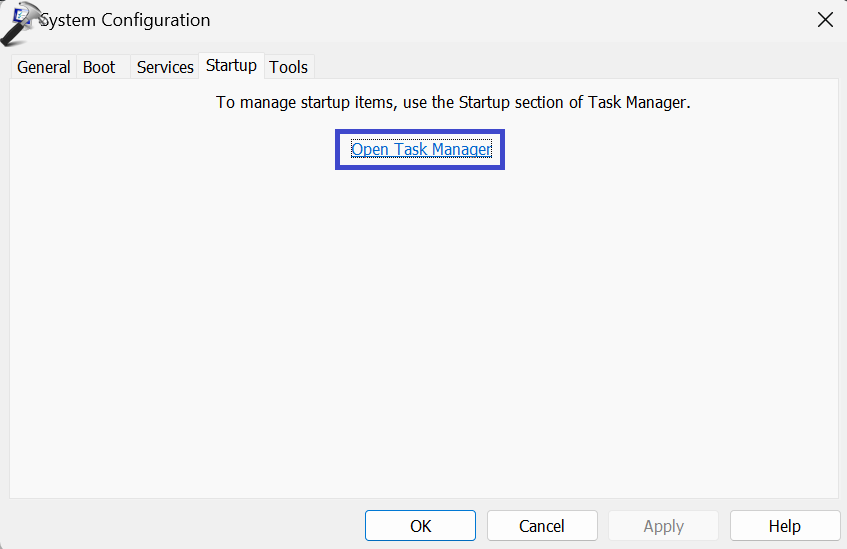Click the greyed-out Apply button
This screenshot has height=549, width=847.
(663, 526)
